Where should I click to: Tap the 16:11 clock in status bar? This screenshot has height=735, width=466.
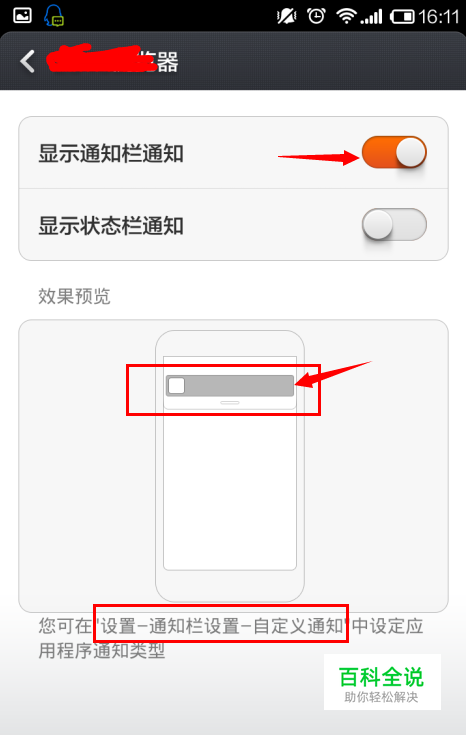pyautogui.click(x=439, y=17)
